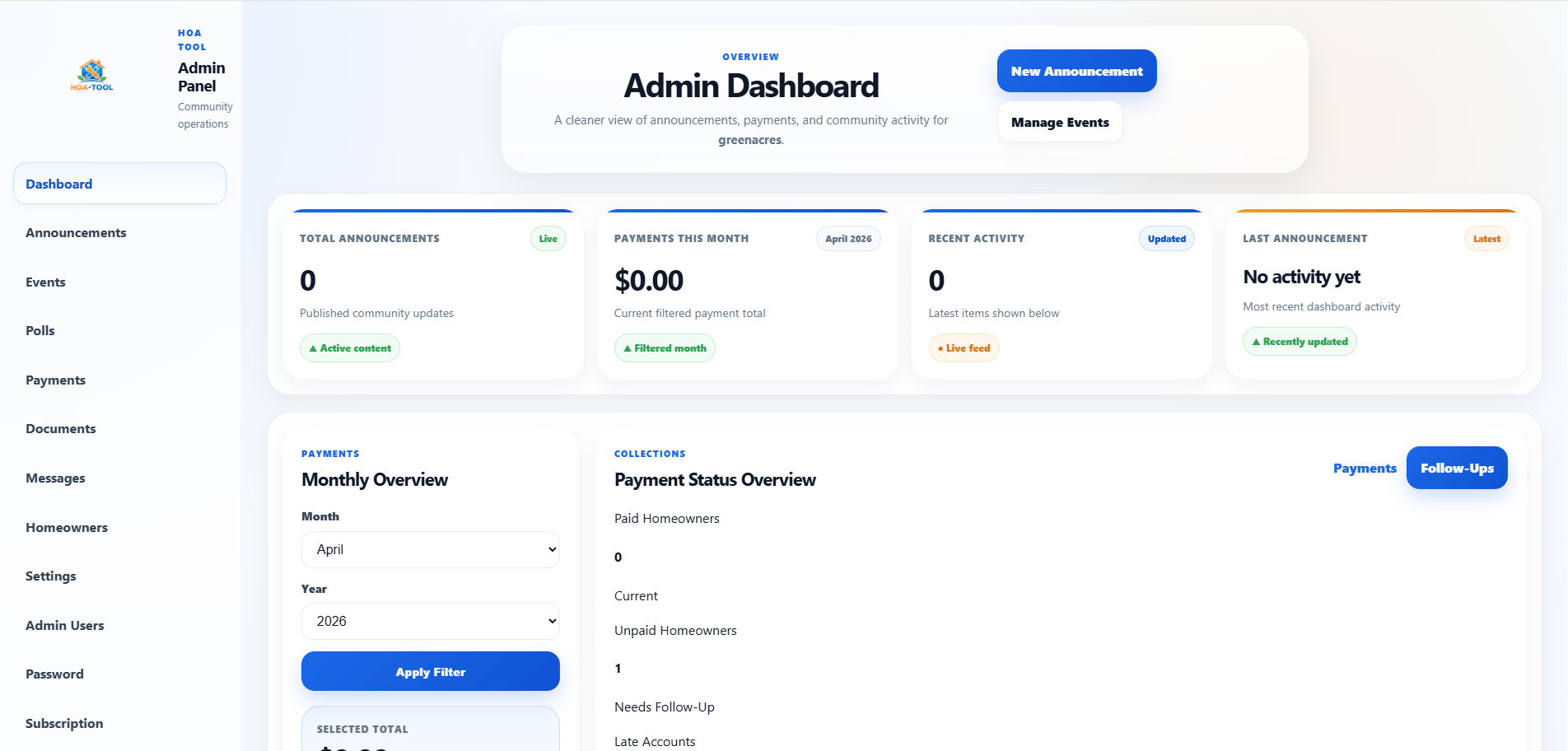Viewport: 1568px width, 751px height.
Task: Click the Live badge on Total Announcements
Action: (x=548, y=239)
